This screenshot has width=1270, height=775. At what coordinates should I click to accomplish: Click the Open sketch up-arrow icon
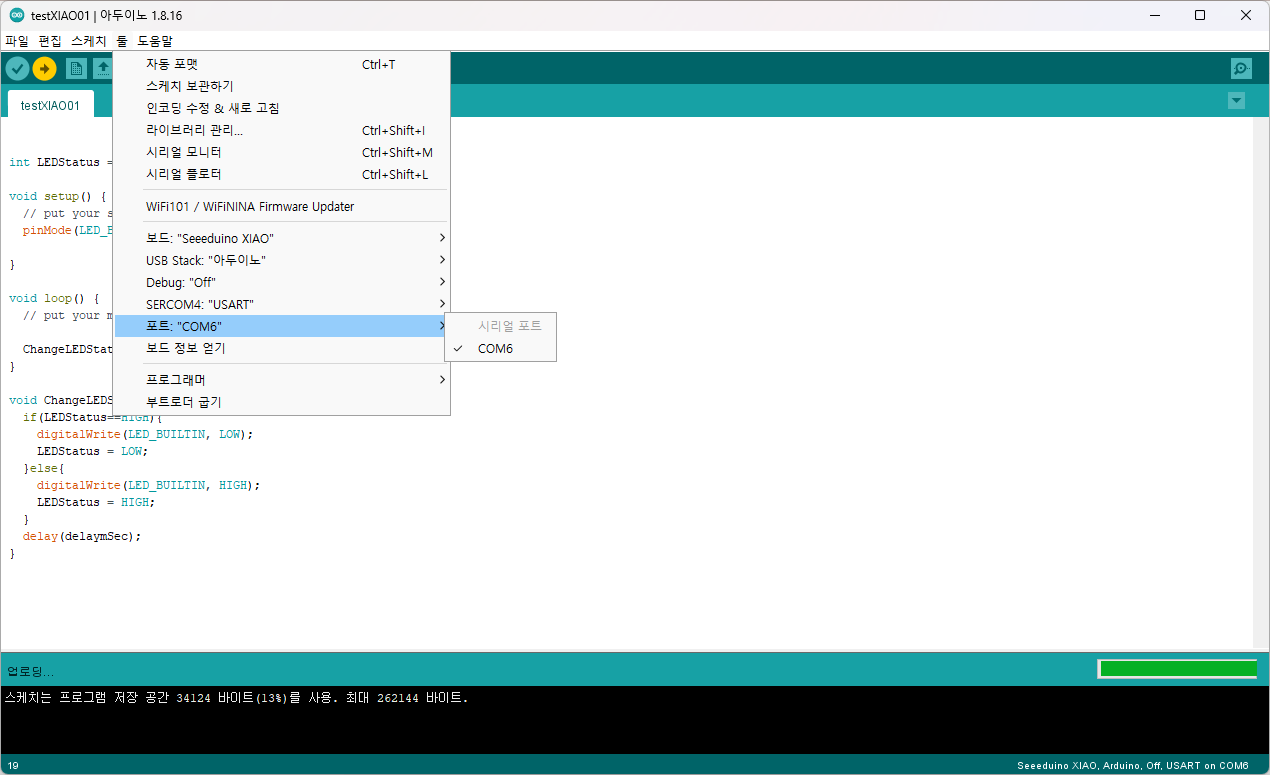[102, 69]
